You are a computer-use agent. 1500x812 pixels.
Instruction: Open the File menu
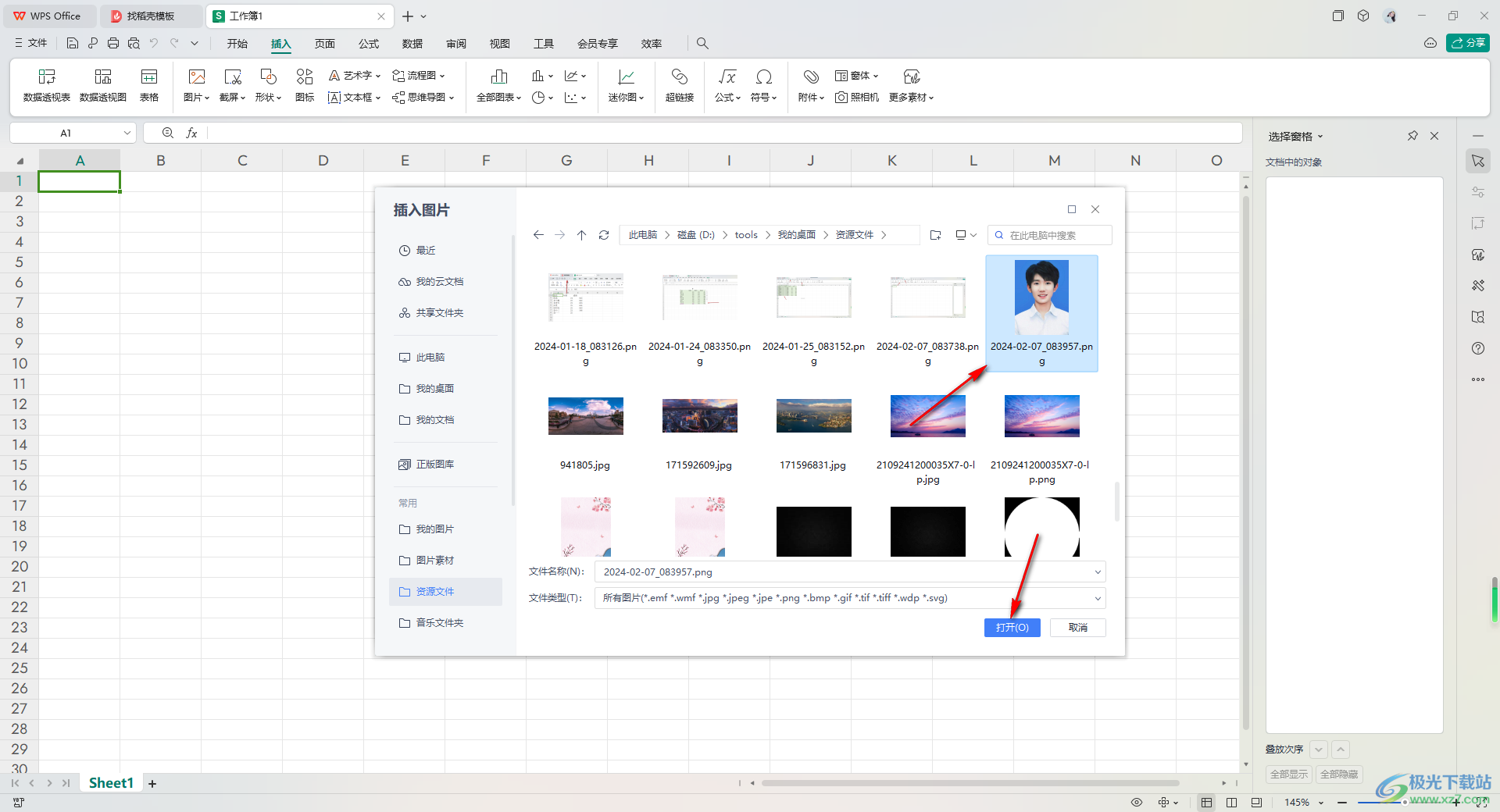(x=31, y=44)
